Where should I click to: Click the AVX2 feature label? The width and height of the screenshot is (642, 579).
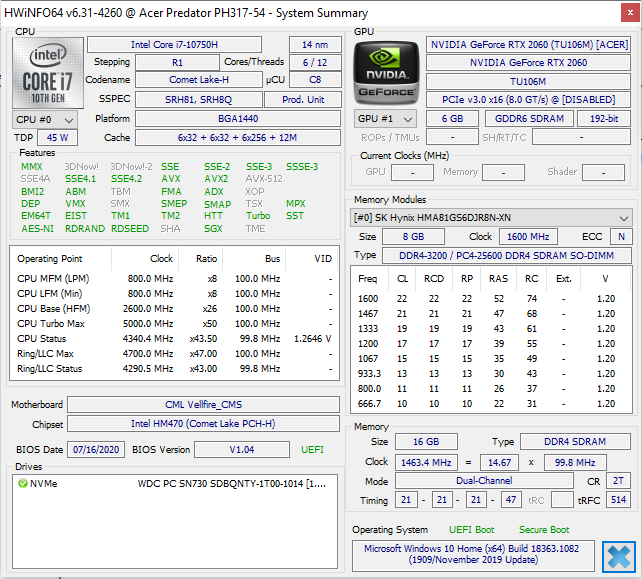point(216,179)
